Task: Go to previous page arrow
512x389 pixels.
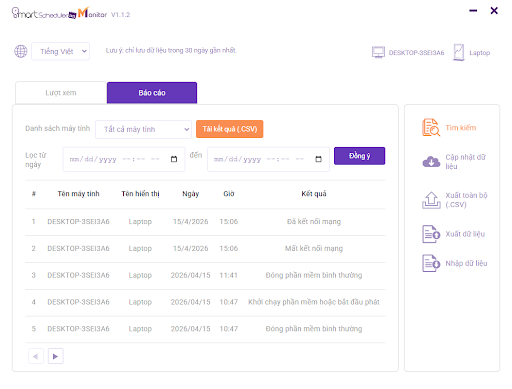Action: coord(36,356)
